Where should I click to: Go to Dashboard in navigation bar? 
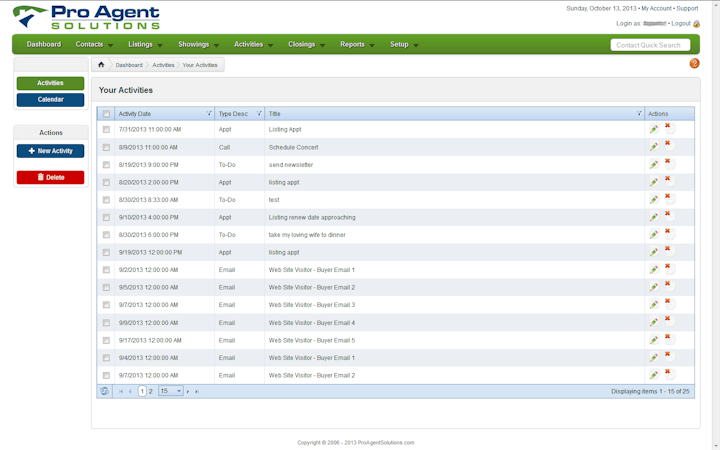coord(44,45)
